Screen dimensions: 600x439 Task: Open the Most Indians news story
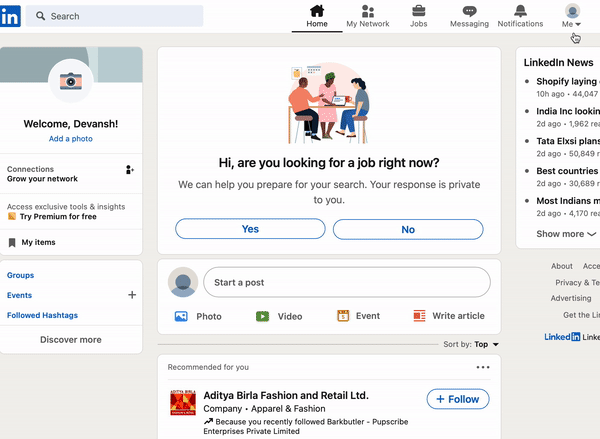pos(568,201)
